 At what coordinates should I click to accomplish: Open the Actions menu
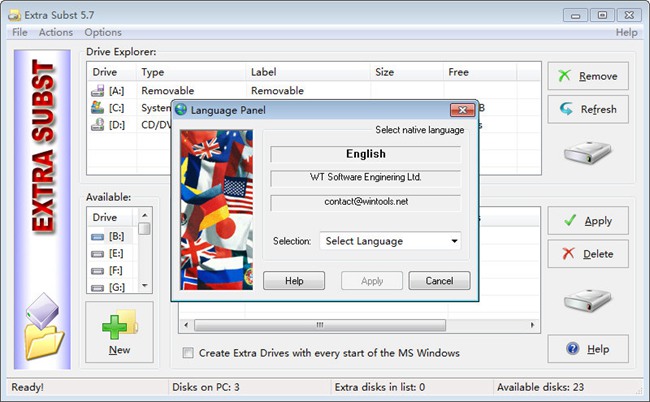(x=56, y=32)
